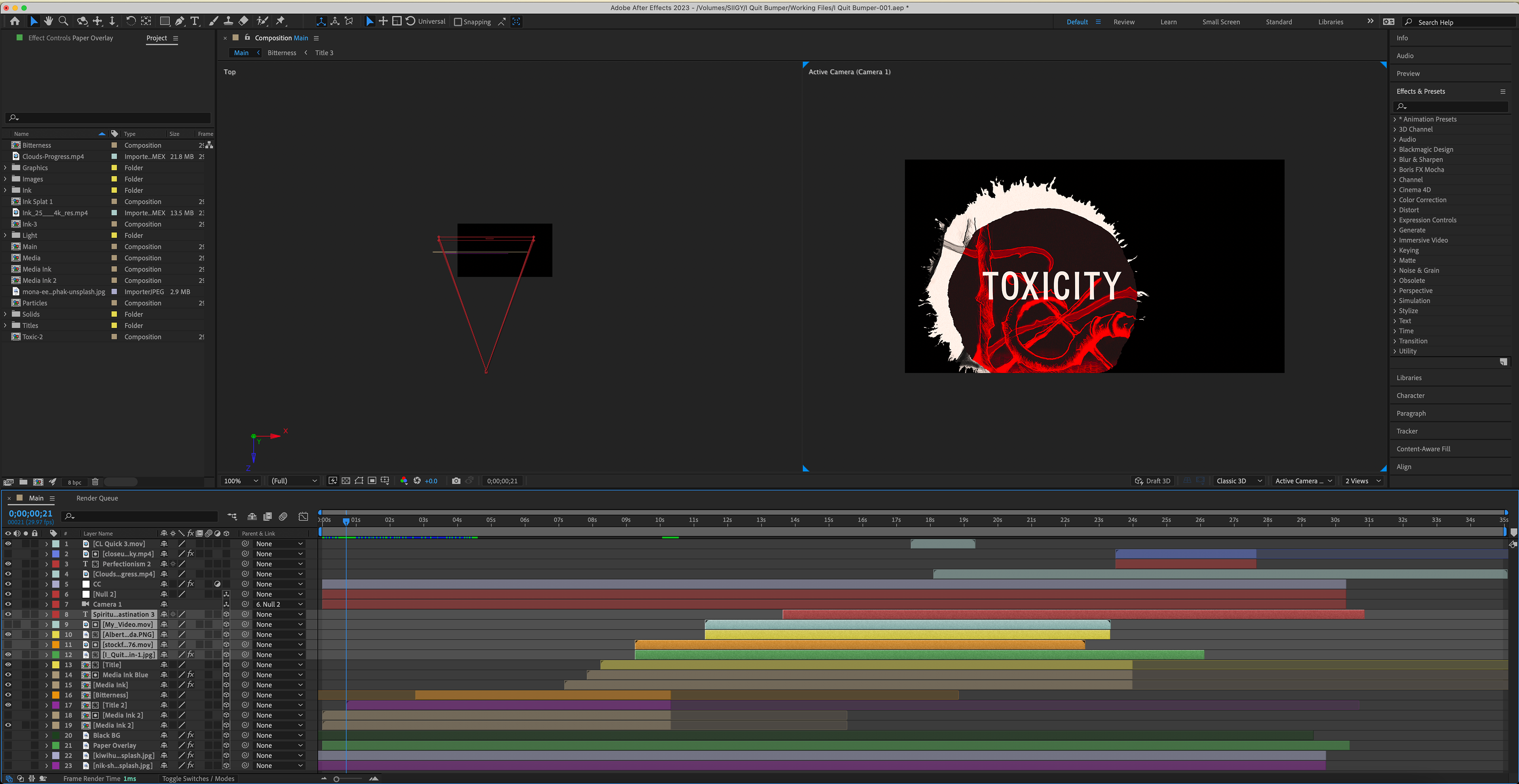The height and width of the screenshot is (784, 1519).
Task: Click the Take Snapshot camera icon
Action: (456, 481)
